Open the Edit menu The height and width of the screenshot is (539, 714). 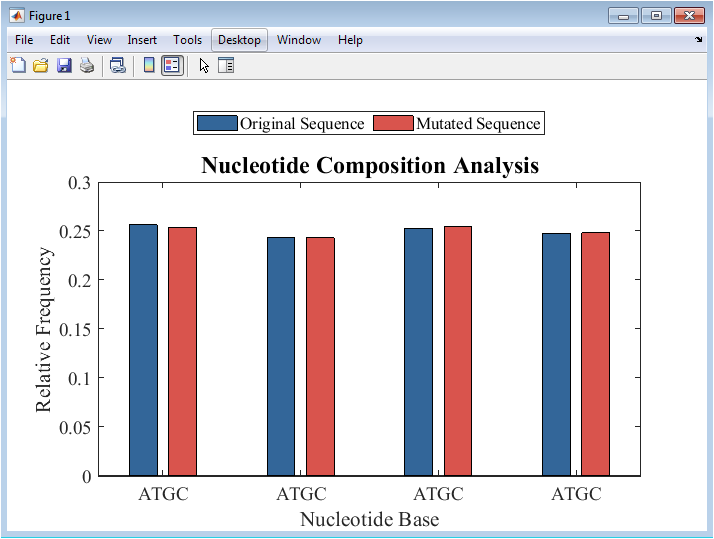(x=60, y=40)
